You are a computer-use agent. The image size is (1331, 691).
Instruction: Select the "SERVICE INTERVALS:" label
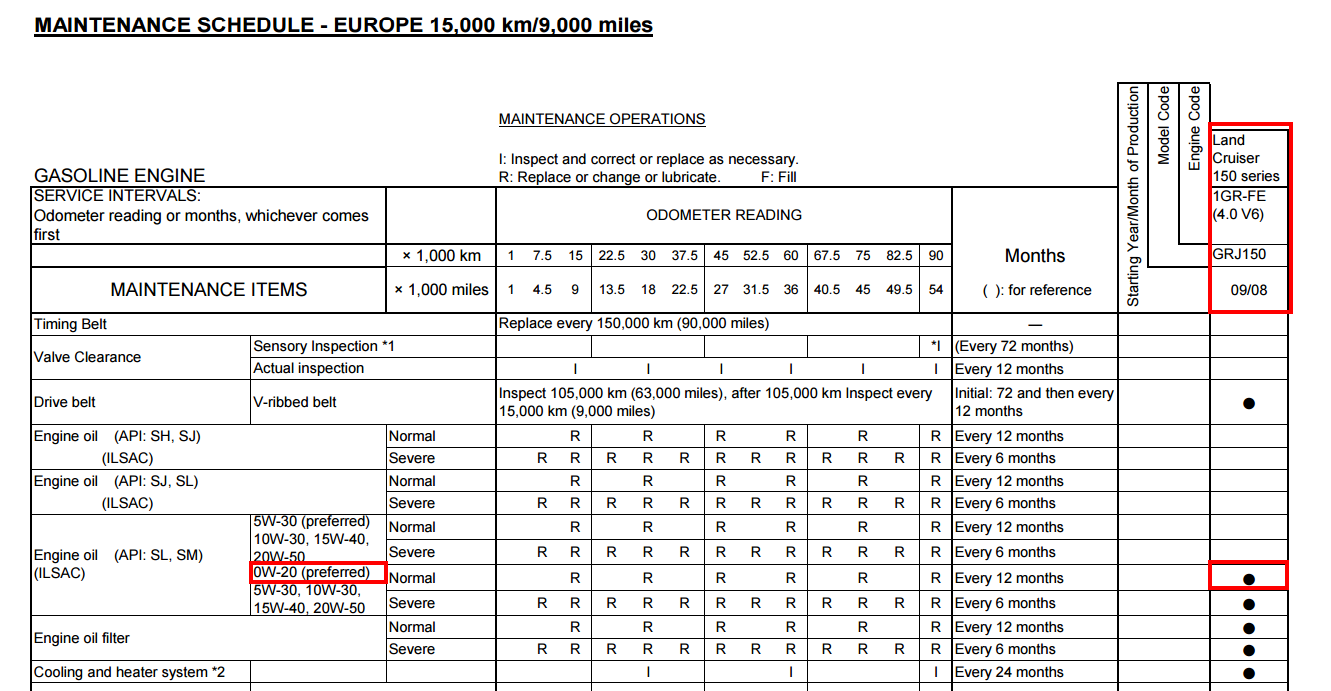pos(117,197)
